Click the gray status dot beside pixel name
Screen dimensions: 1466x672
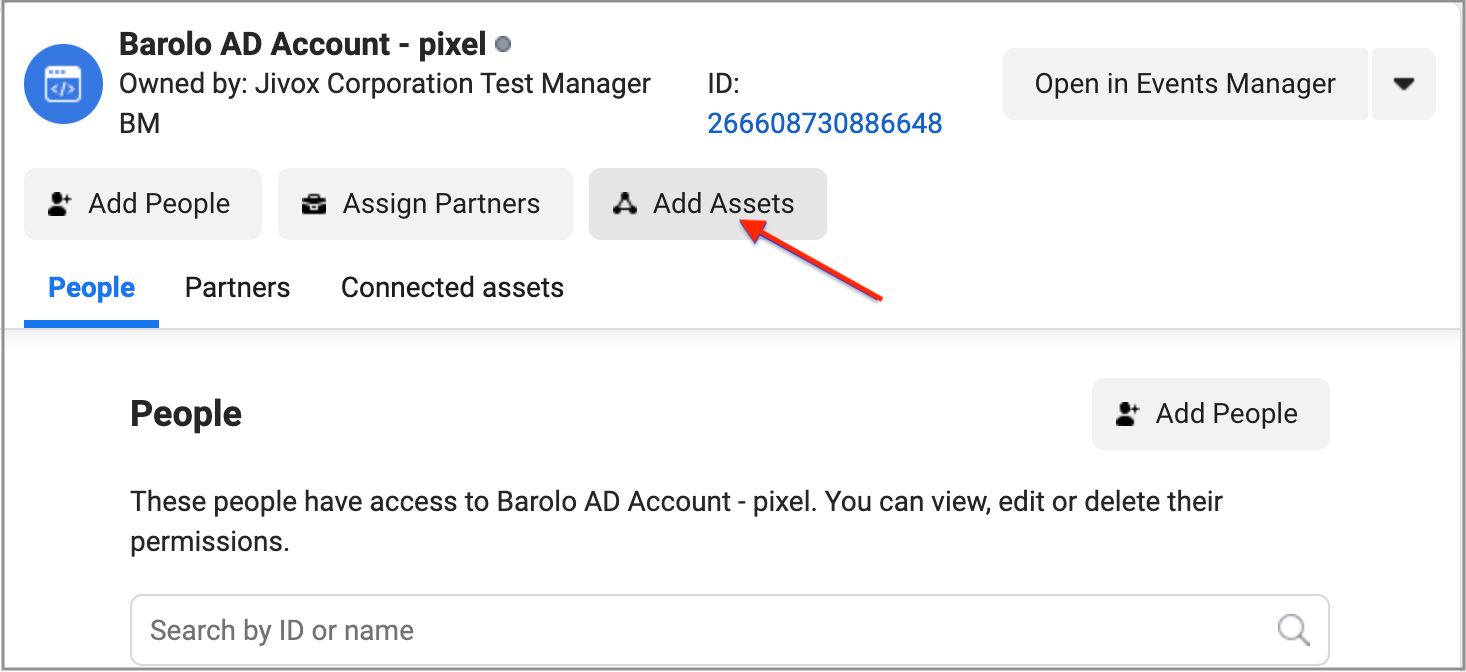(x=504, y=44)
